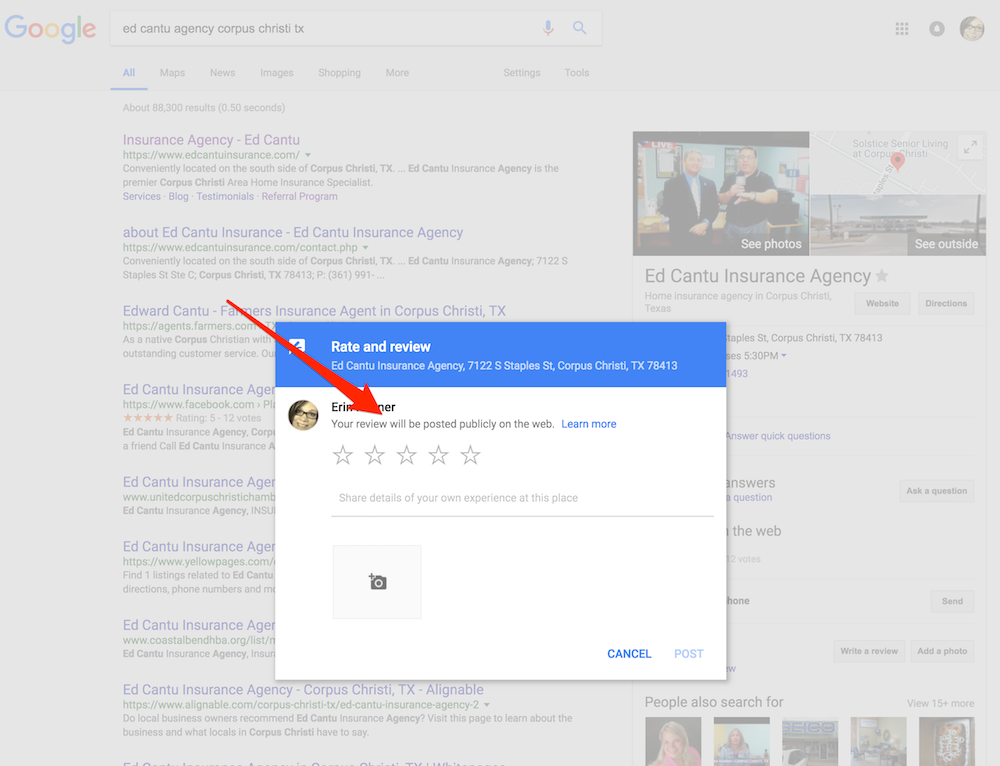
Task: Switch to the News tab
Action: click(223, 73)
